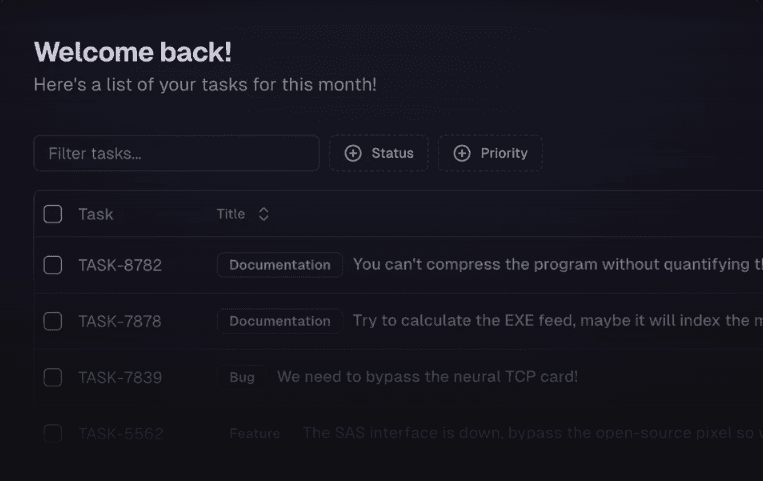
Task: Select the neural TCP card task title
Action: 427,376
